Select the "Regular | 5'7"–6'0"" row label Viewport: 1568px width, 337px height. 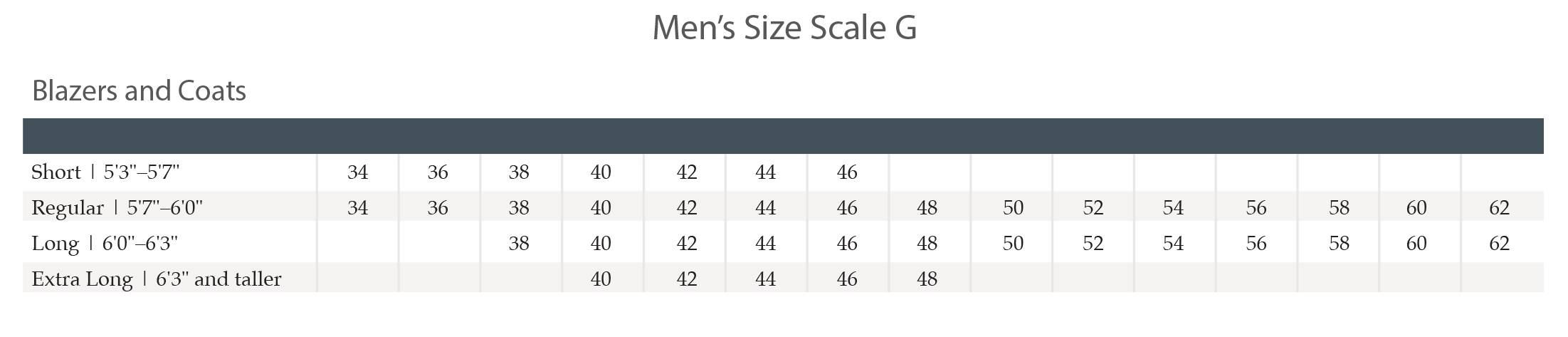(117, 208)
